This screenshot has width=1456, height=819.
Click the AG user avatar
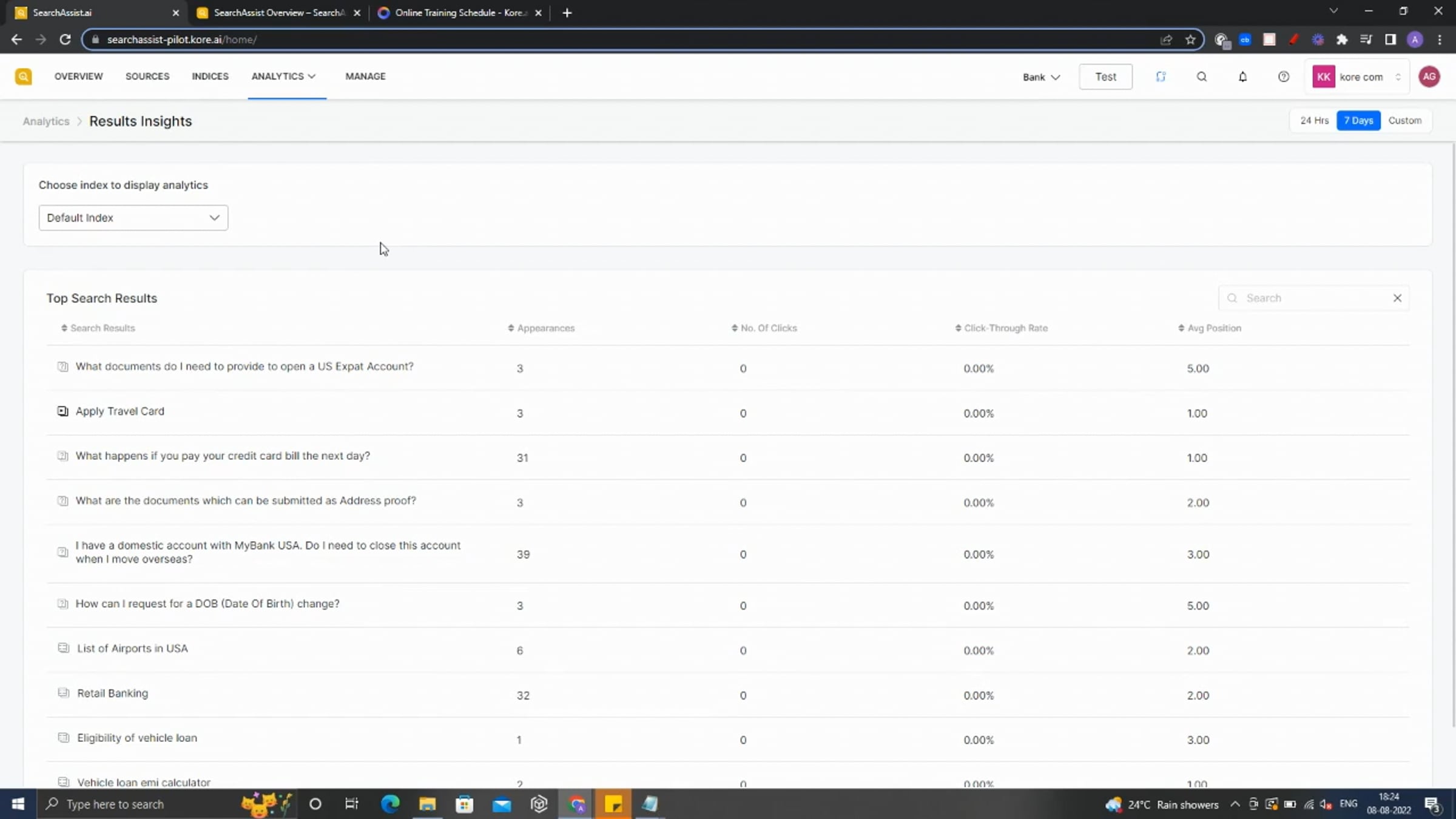(1429, 77)
